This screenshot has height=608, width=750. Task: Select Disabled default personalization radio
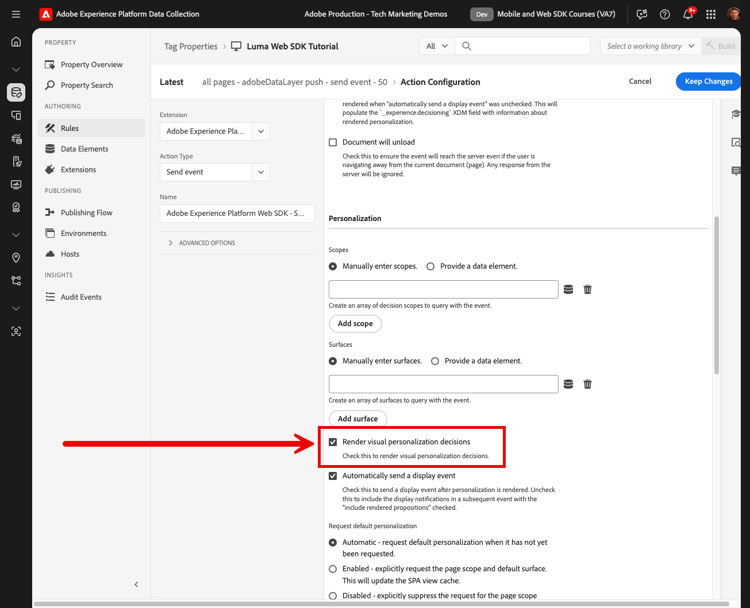pyautogui.click(x=333, y=596)
